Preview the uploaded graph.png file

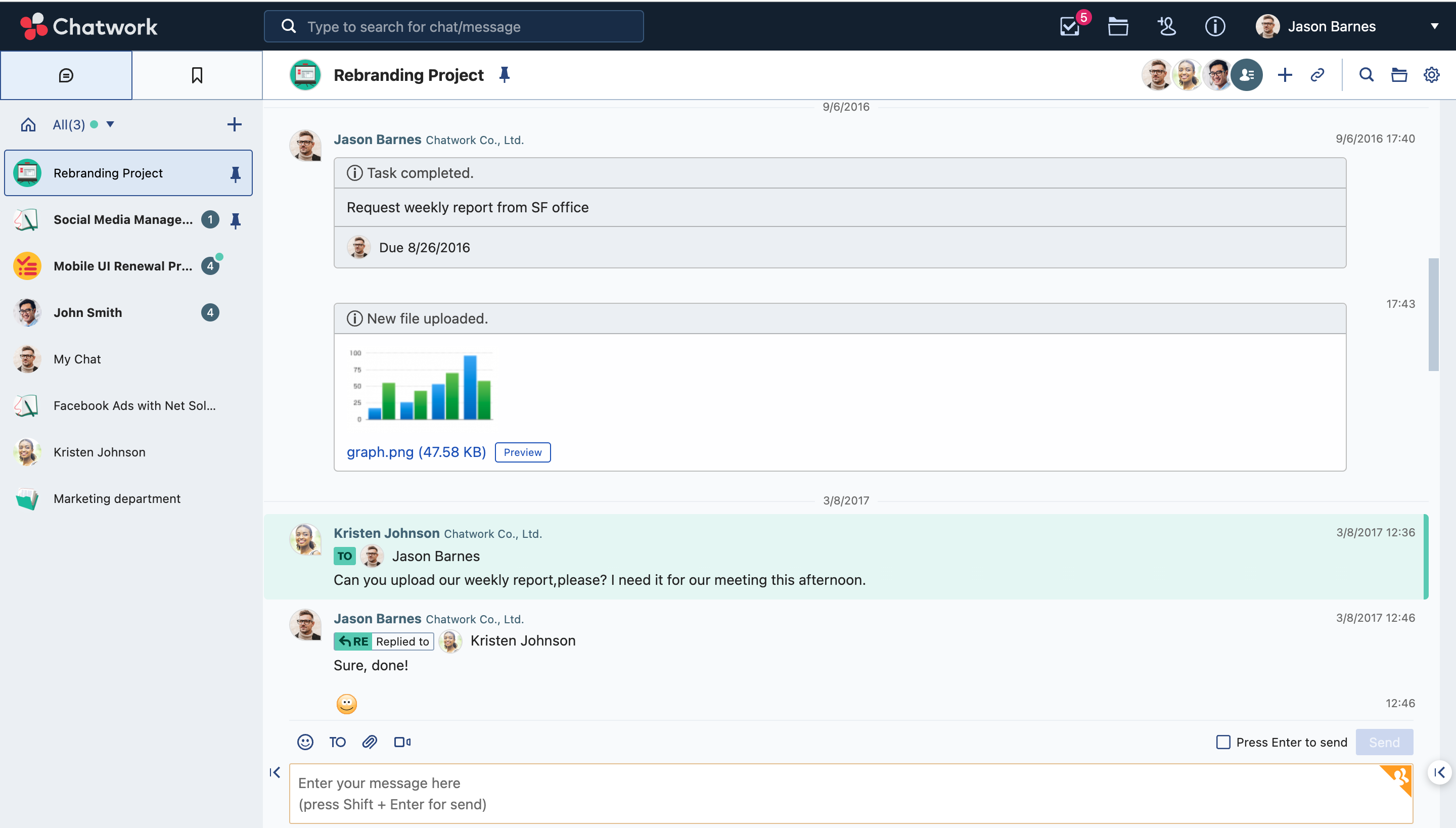[522, 451]
